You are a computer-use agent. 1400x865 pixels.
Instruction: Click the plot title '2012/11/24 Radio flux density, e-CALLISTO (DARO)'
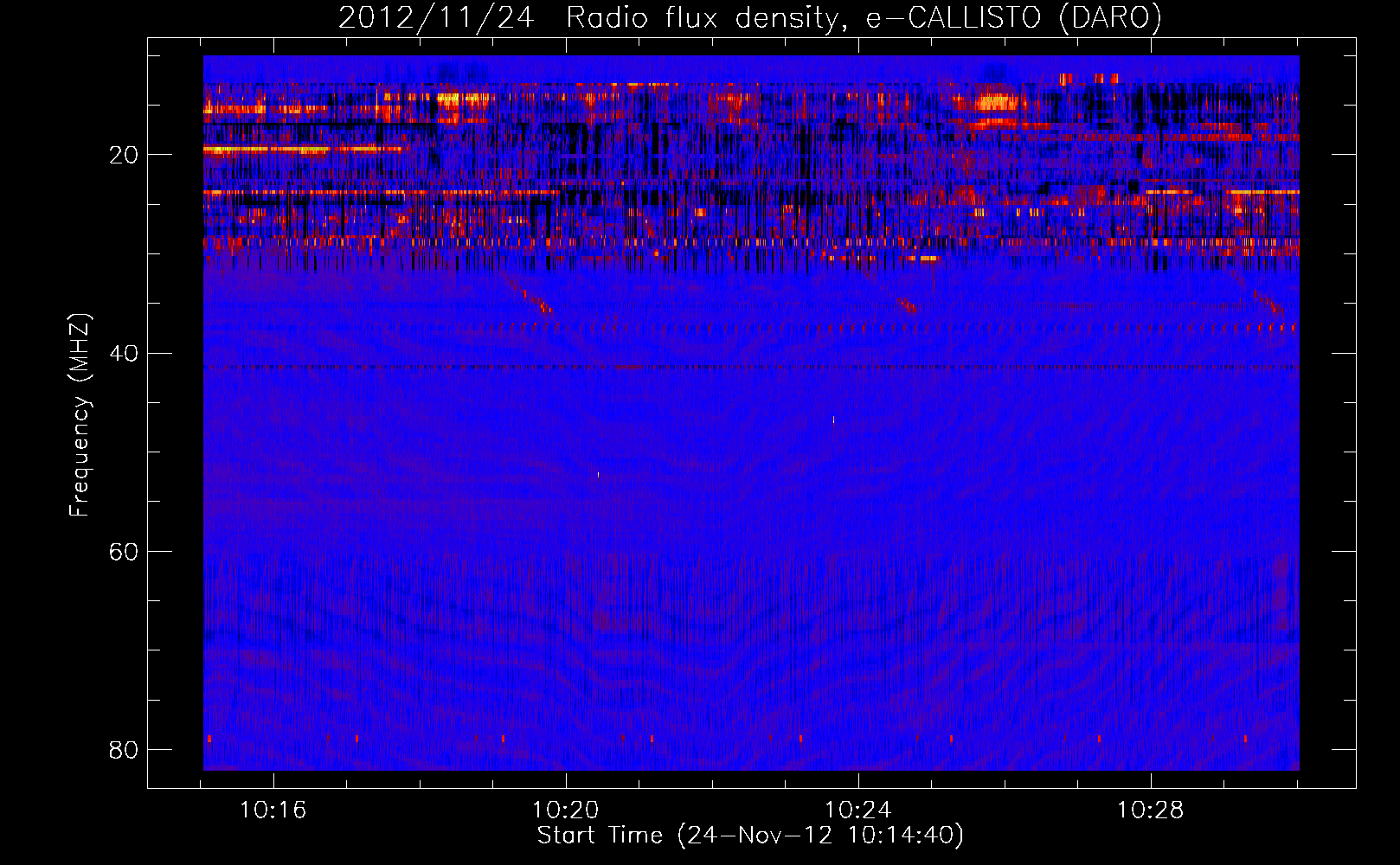point(749,17)
